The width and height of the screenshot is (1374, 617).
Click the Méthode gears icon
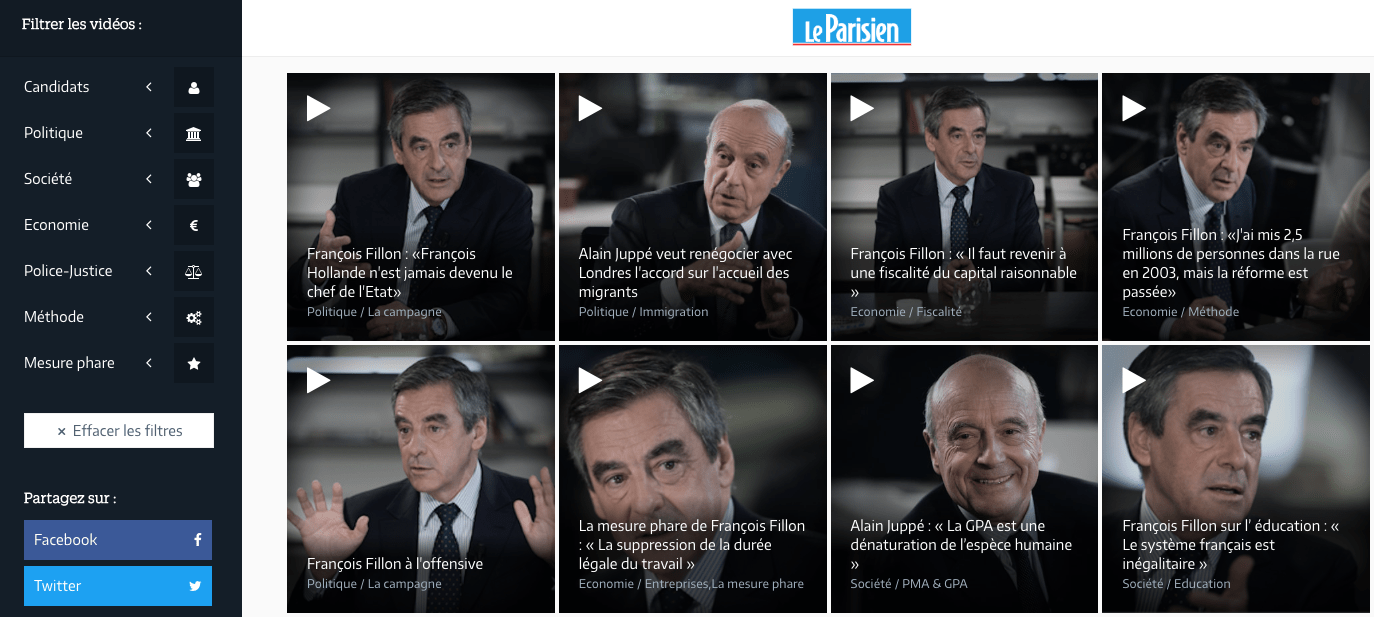[194, 317]
